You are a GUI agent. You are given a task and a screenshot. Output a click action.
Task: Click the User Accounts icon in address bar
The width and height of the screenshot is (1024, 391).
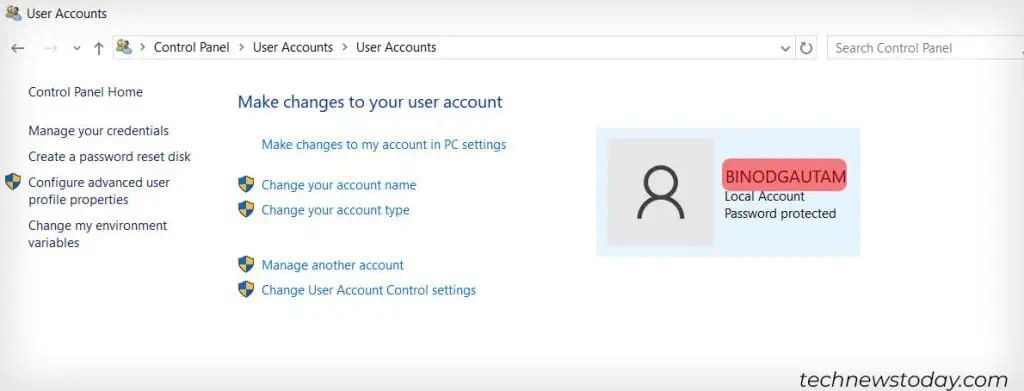(123, 47)
